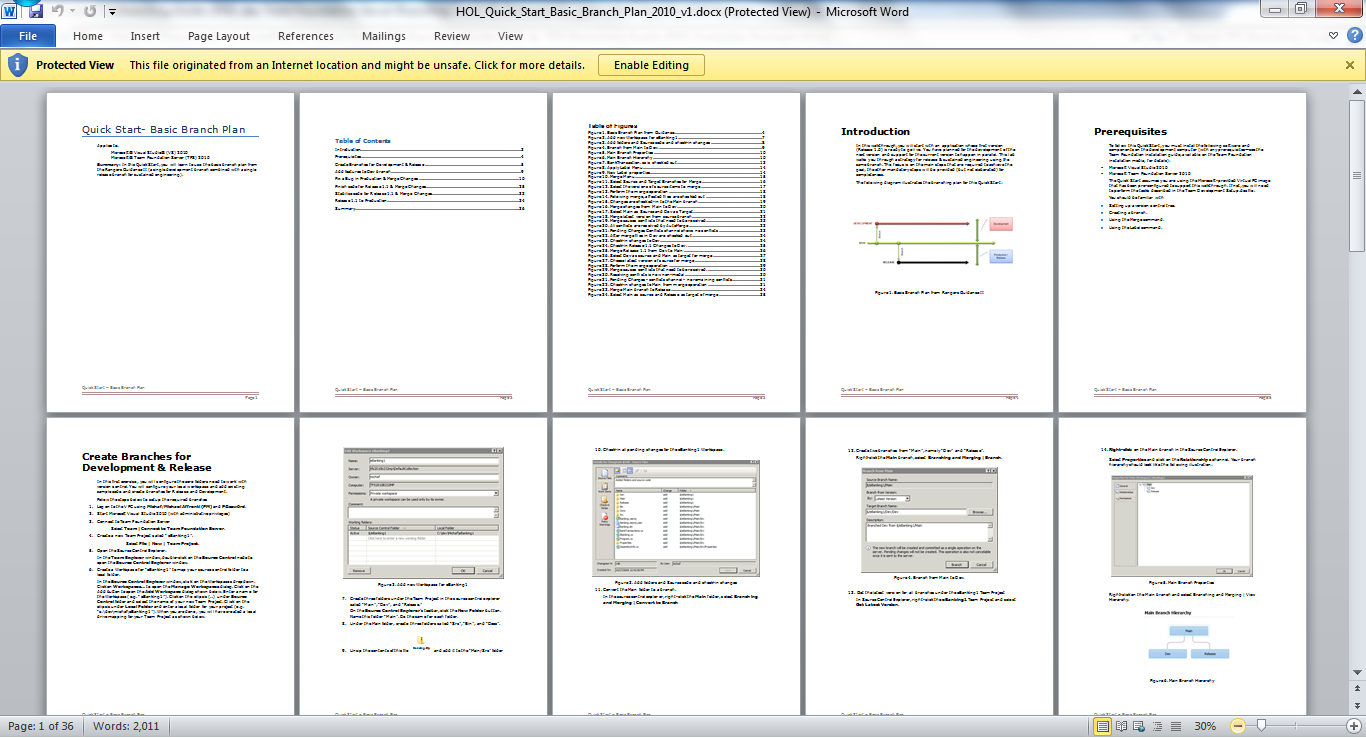Switch to the Insert ribbon tab
Viewport: 1366px width, 738px height.
click(145, 36)
